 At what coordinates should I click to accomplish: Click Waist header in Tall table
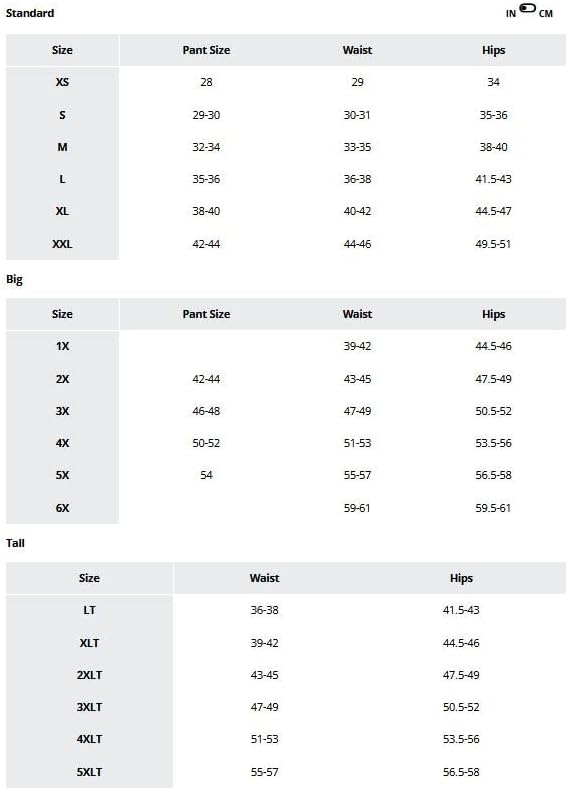(264, 578)
